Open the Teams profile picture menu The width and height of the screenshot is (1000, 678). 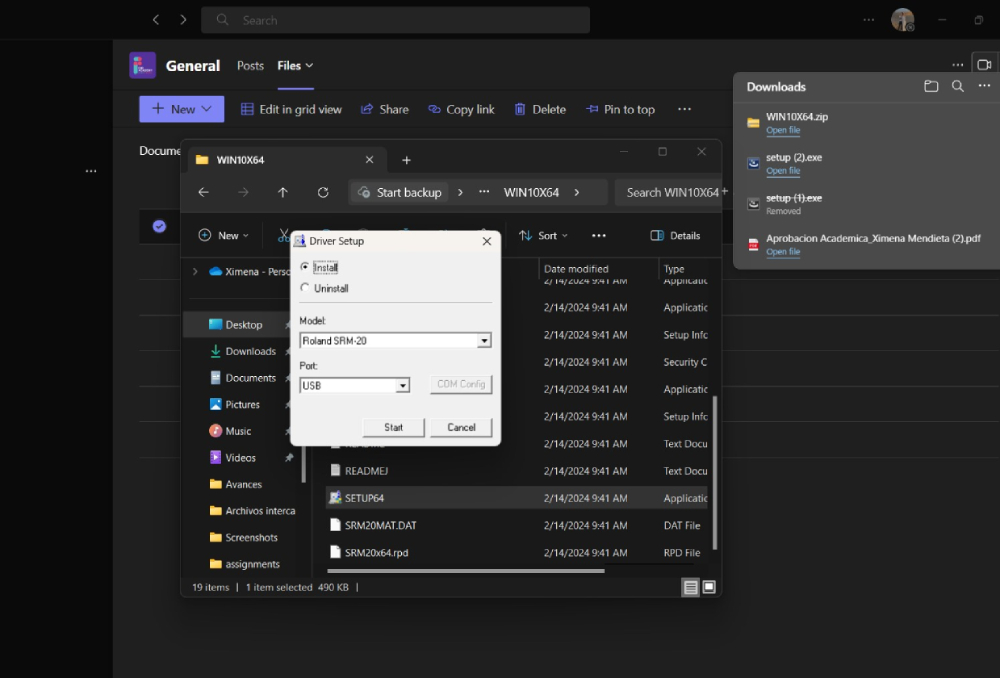click(x=902, y=20)
